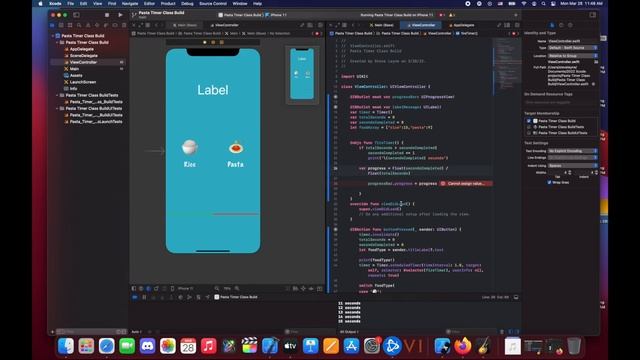Click the Name field in the File inspector
The width and height of the screenshot is (640, 360).
pyautogui.click(x=573, y=41)
